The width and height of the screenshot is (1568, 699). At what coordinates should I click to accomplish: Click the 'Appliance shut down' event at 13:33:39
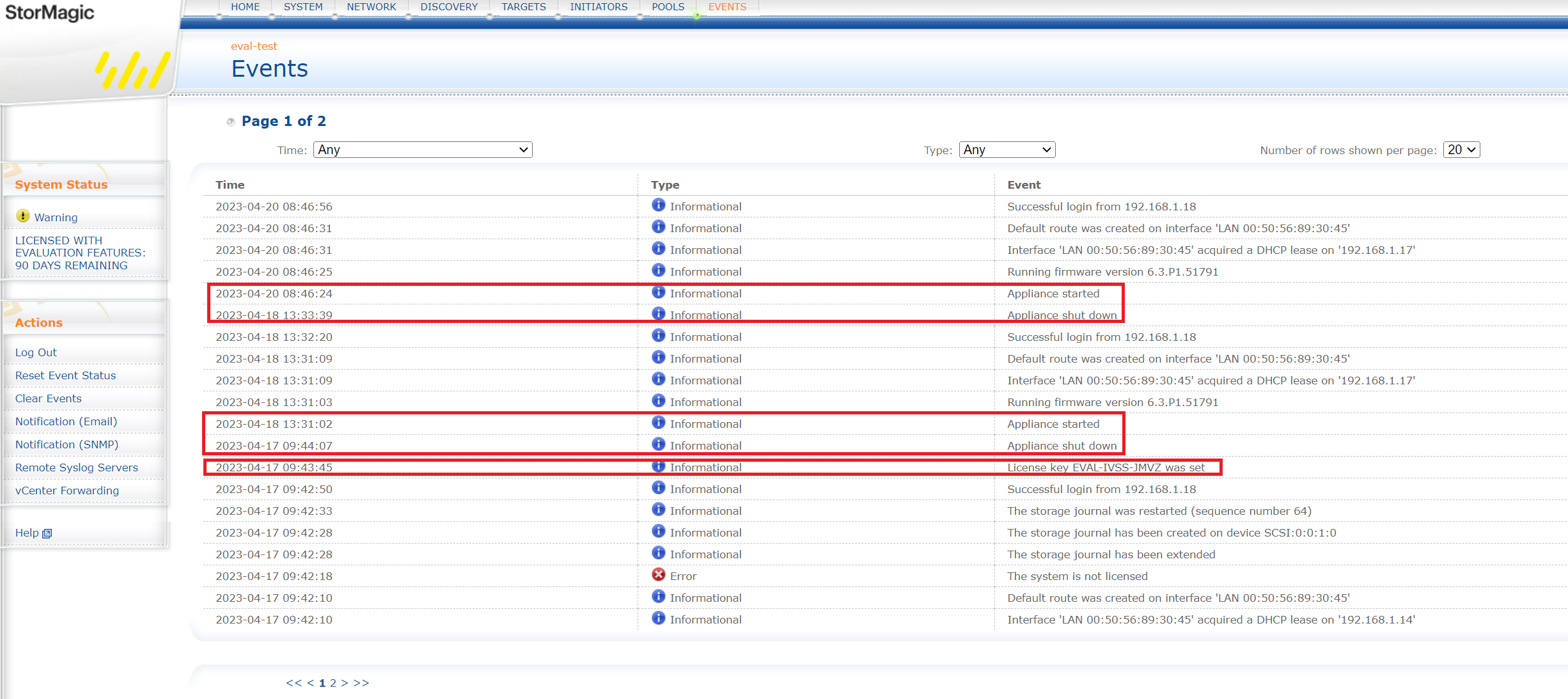1062,315
